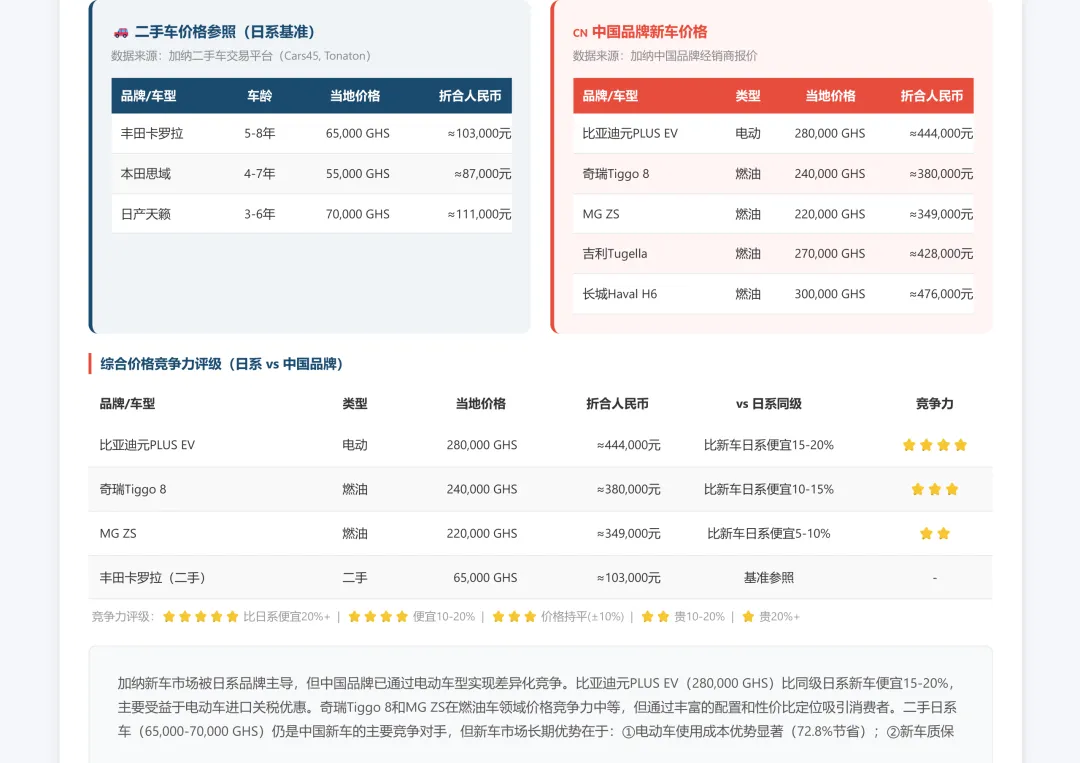Click the summary paragraph starting 加纳新车市场
The height and width of the screenshot is (763, 1080).
click(537, 707)
